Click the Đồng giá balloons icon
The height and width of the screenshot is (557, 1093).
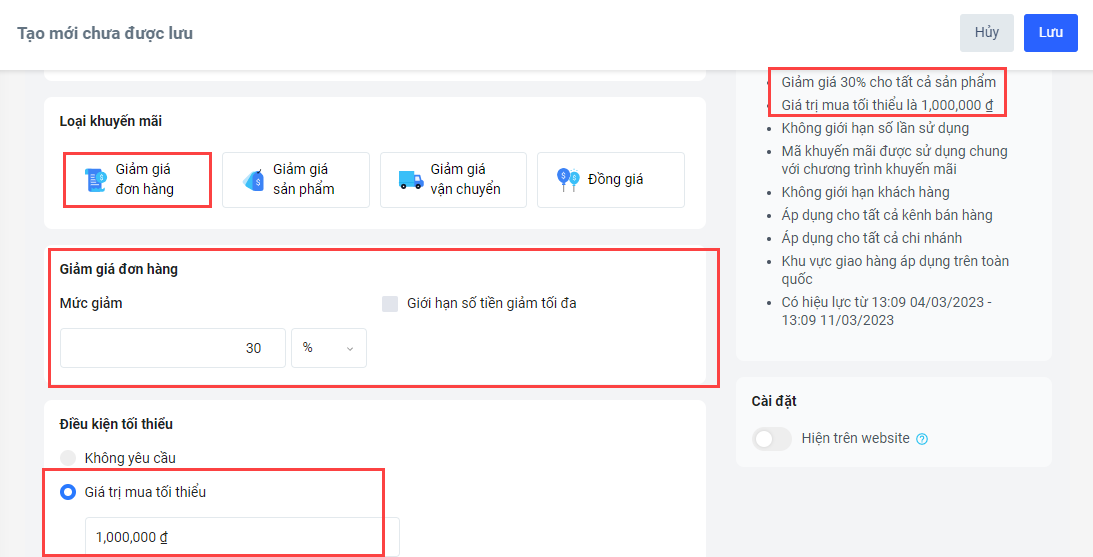click(568, 180)
